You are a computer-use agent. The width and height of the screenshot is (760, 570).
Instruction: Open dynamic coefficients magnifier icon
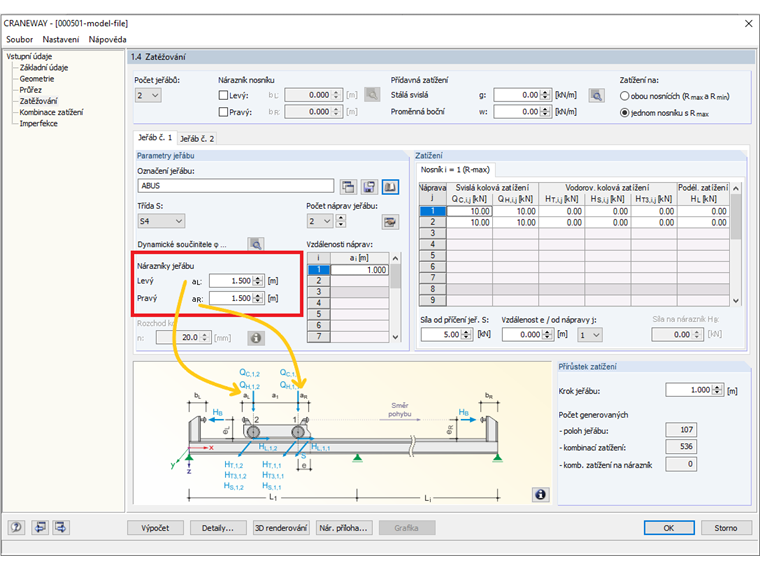256,244
